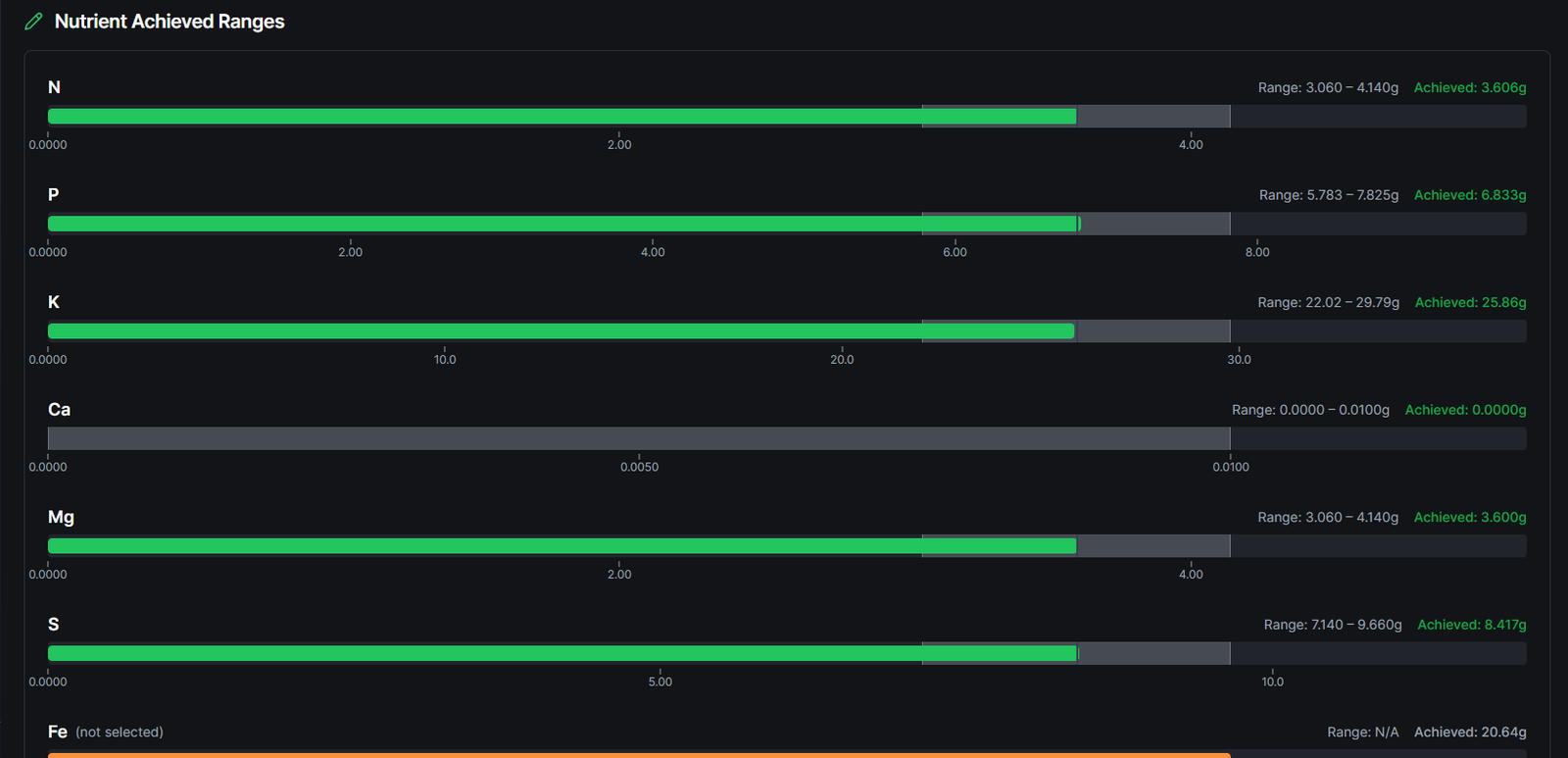Click the K nutrient progress bar
Viewport: 1568px width, 758px height.
pyautogui.click(x=787, y=331)
